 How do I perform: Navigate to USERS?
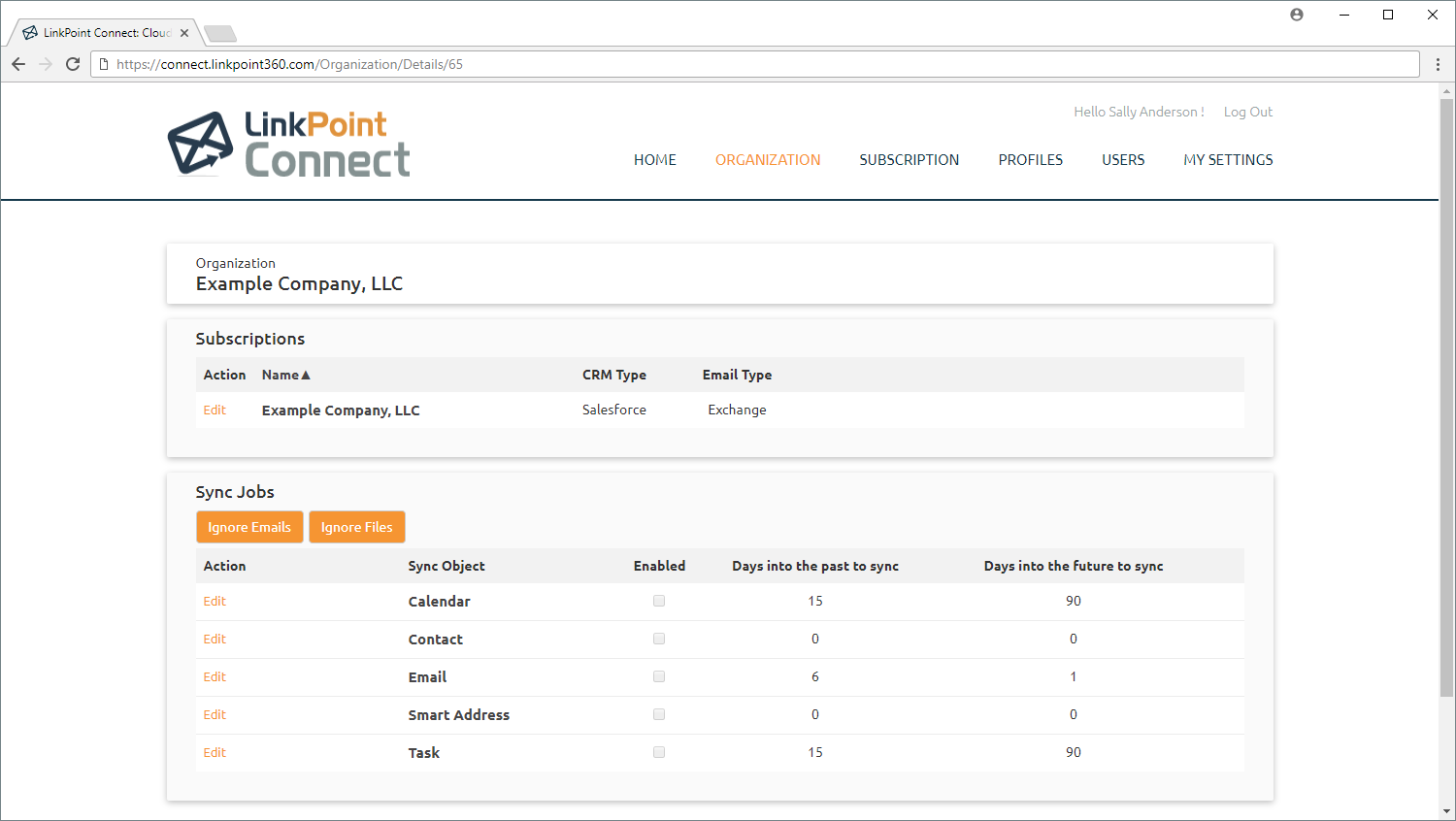[1123, 160]
